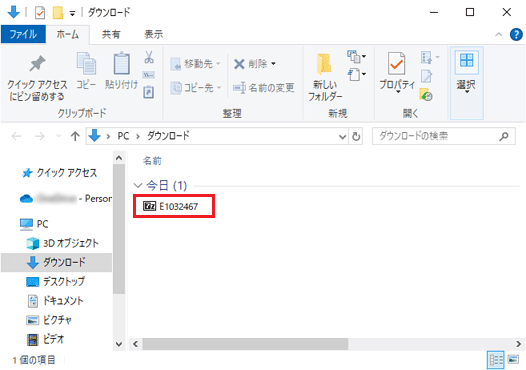
Task: Open the Copy to (コピー先) menu
Action: coord(196,88)
